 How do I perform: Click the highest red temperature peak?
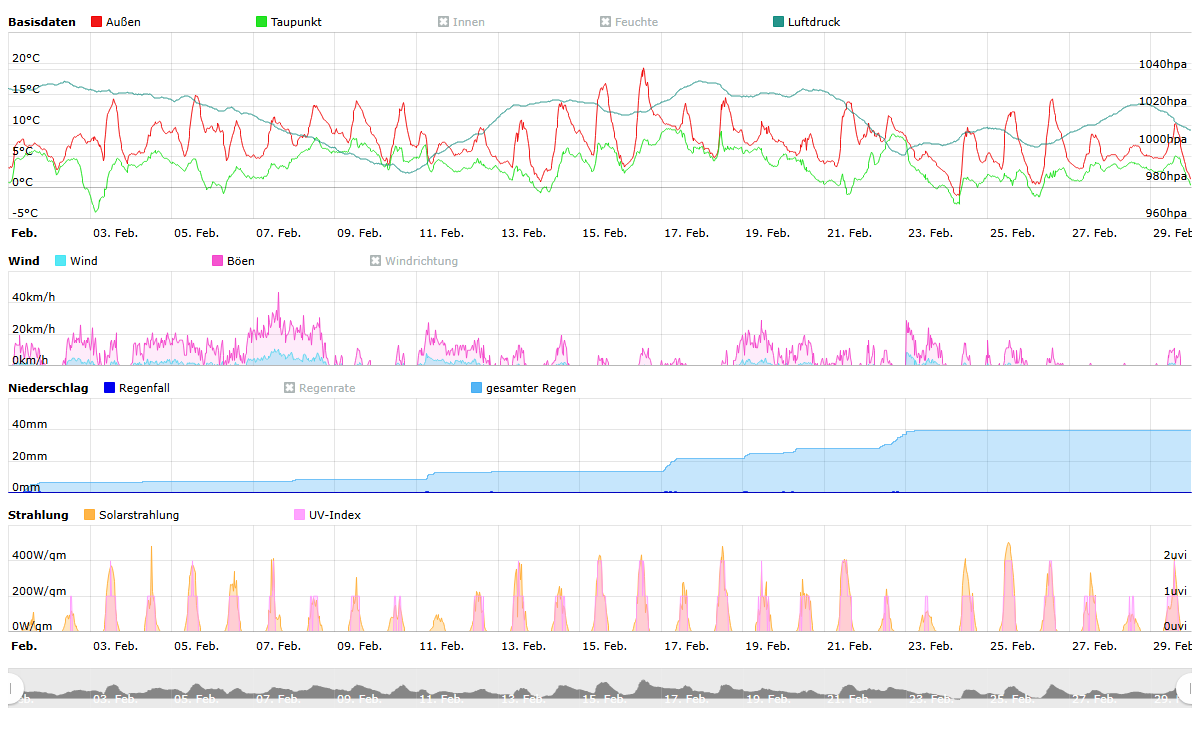(643, 70)
